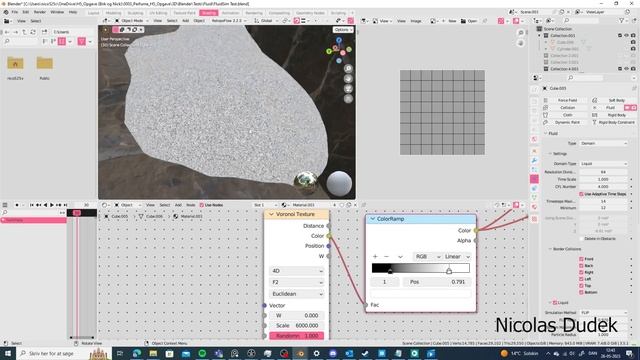Toggle the Back border collision checkbox
This screenshot has height=360, width=640.
pos(581,266)
